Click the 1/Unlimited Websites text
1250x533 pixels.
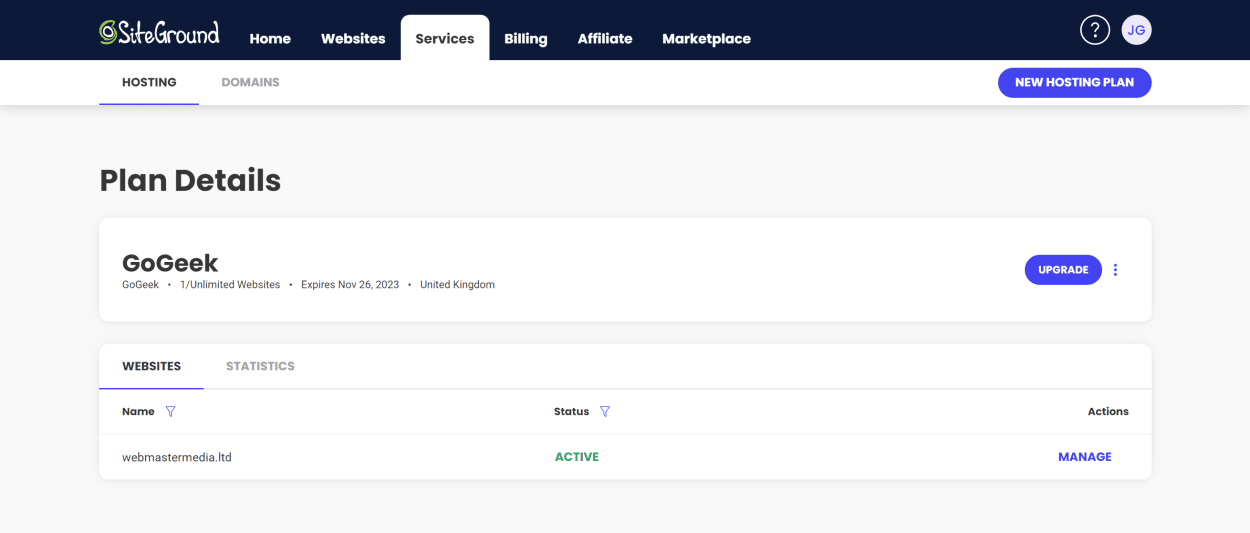coord(230,285)
